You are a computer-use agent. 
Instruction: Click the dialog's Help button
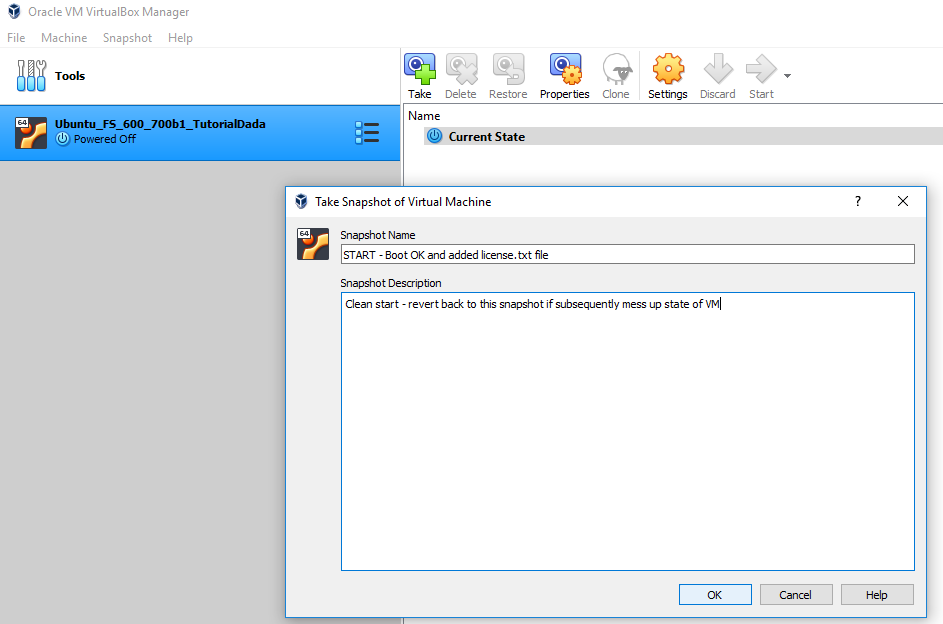(x=876, y=594)
